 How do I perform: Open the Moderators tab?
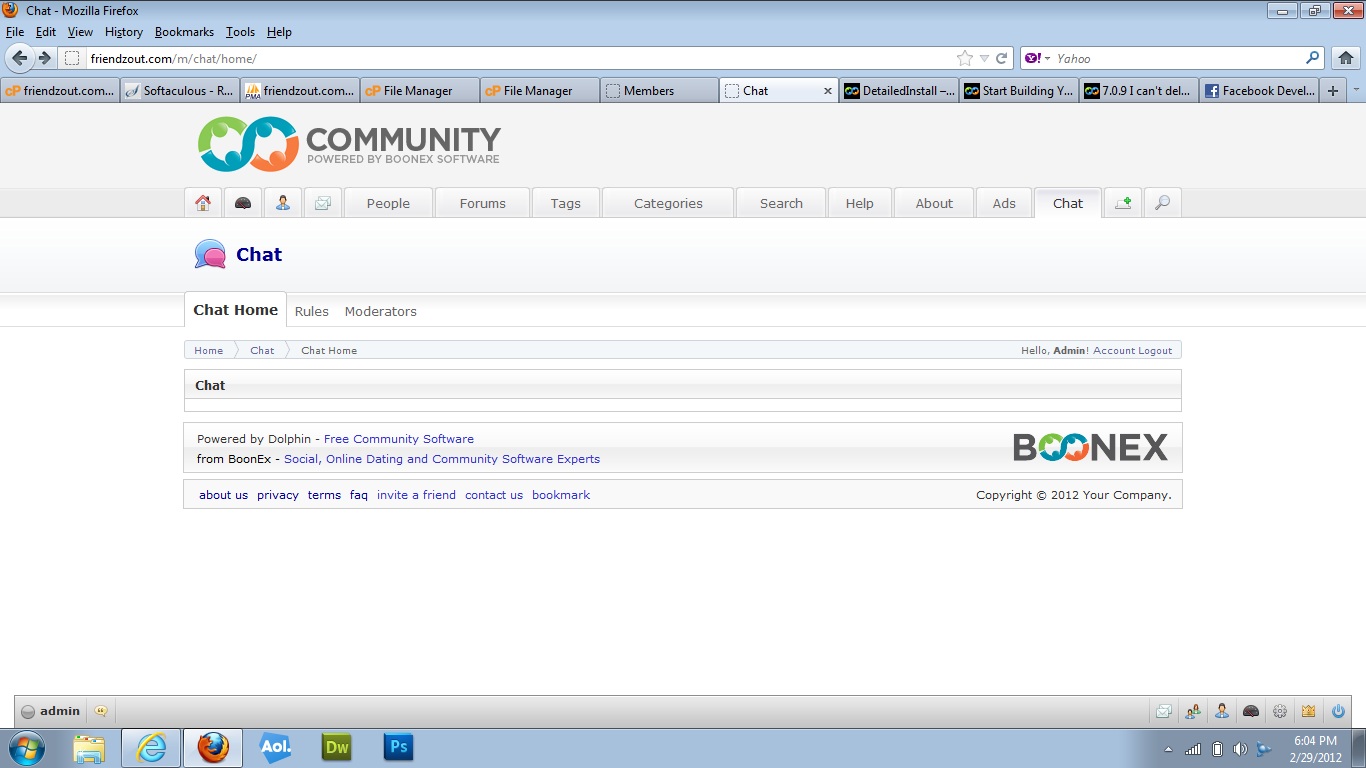380,311
